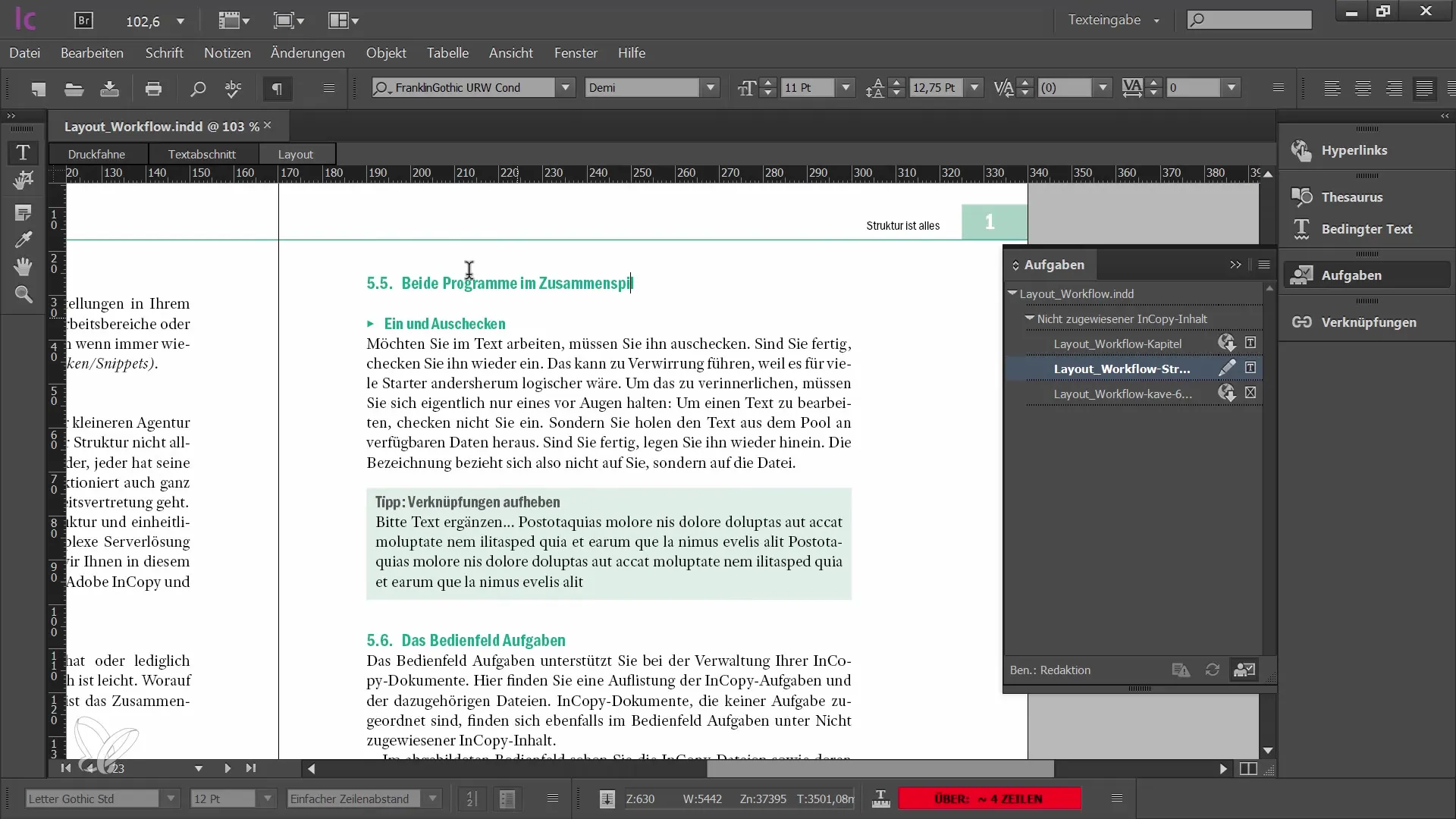The image size is (1456, 819).
Task: Toggle the Thesaurus panel
Action: point(1352,196)
